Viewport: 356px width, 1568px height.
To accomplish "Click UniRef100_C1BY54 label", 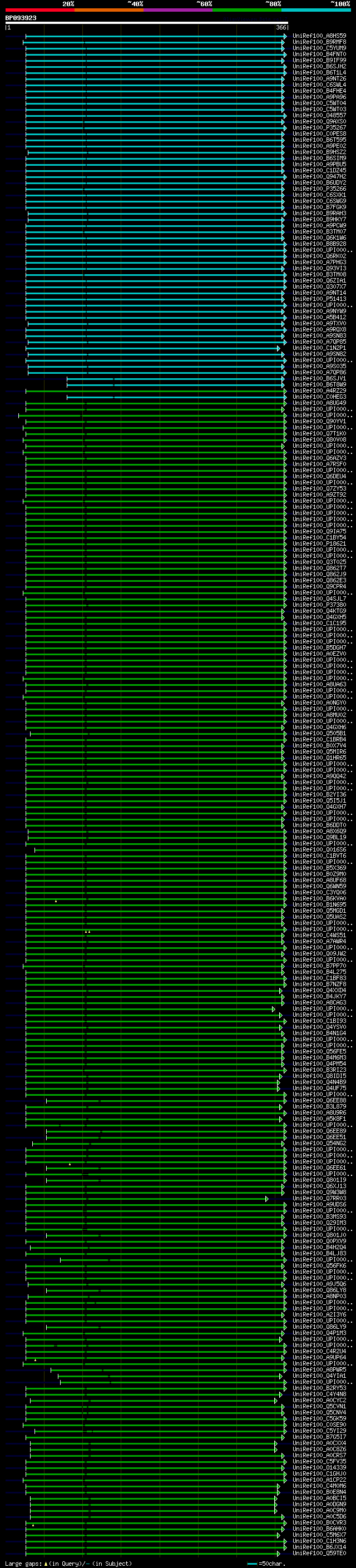I will pyautogui.click(x=319, y=537).
